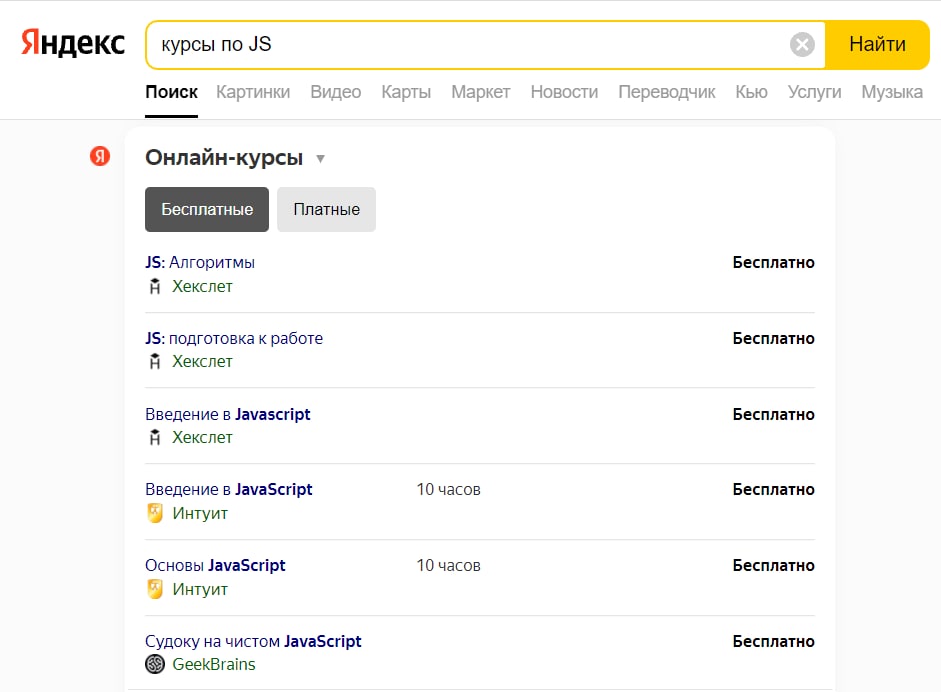Click 10 часов in Введение в JavaScript row

(x=449, y=490)
